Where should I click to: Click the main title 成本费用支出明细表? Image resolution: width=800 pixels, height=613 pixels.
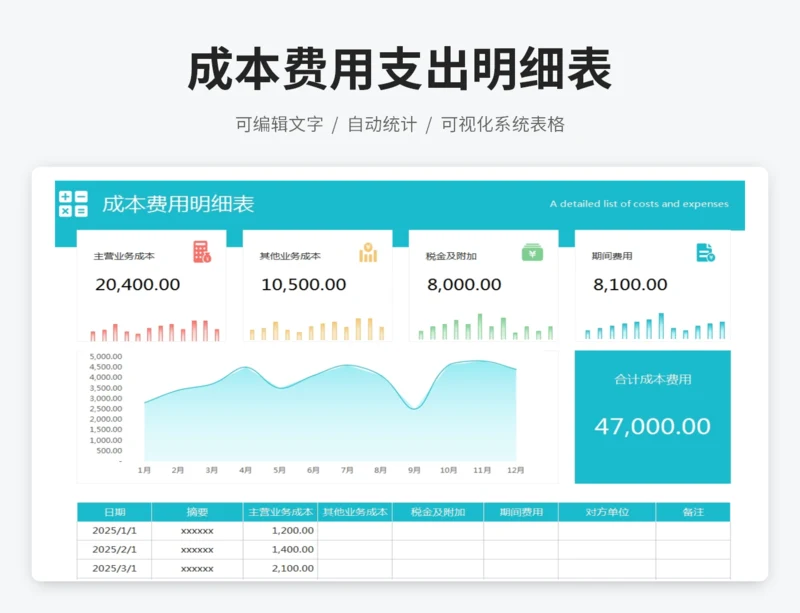[399, 69]
